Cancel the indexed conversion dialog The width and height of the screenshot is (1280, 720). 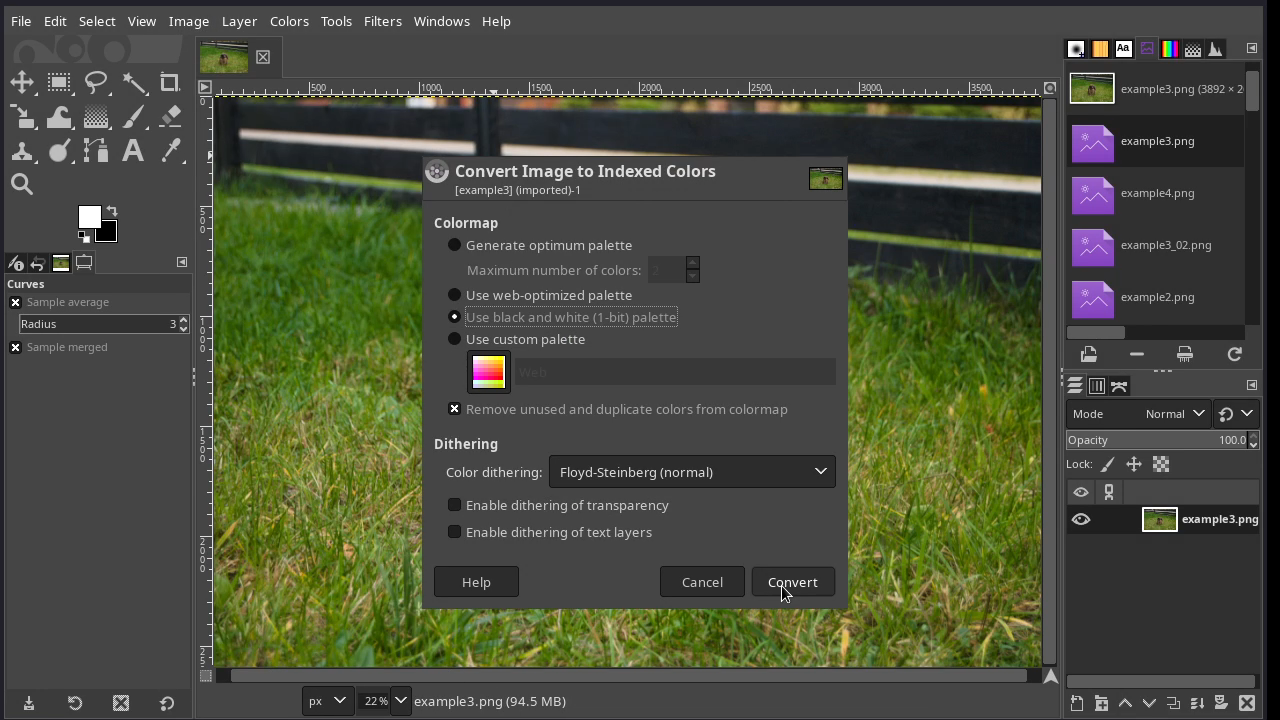[702, 582]
